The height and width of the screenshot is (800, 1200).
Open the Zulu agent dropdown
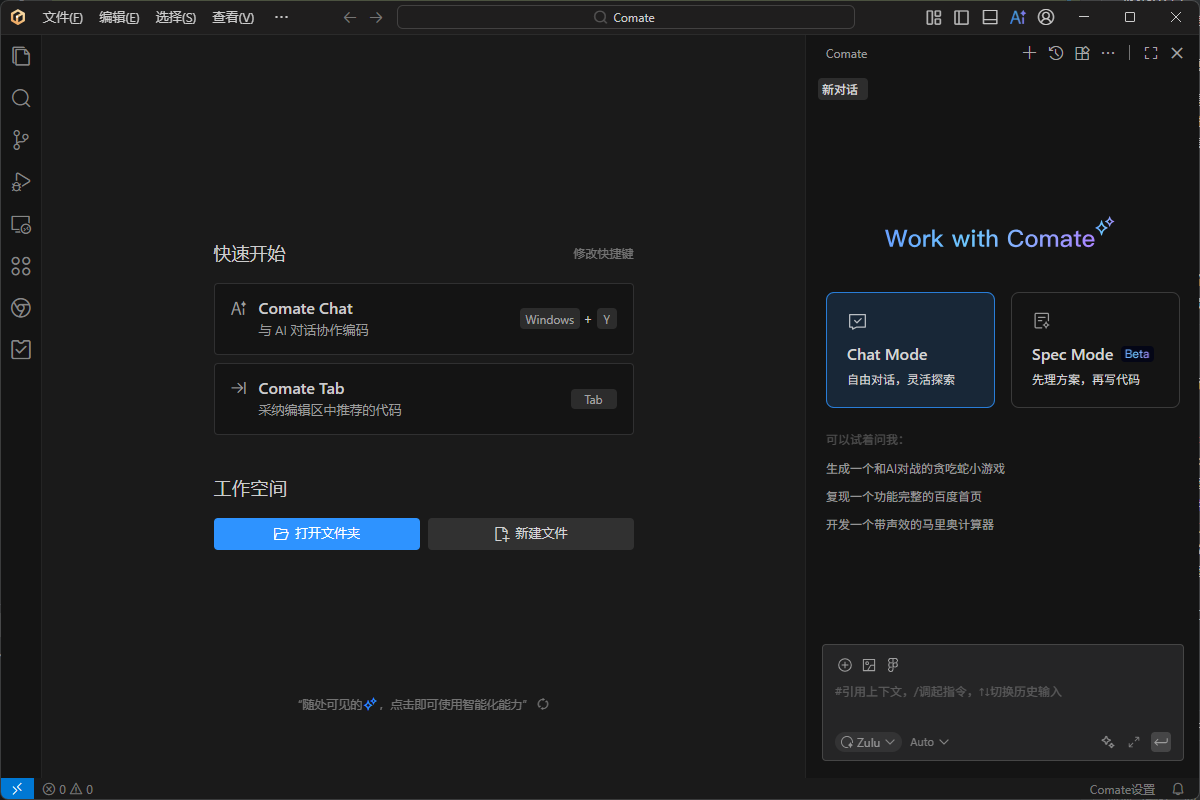(x=868, y=742)
